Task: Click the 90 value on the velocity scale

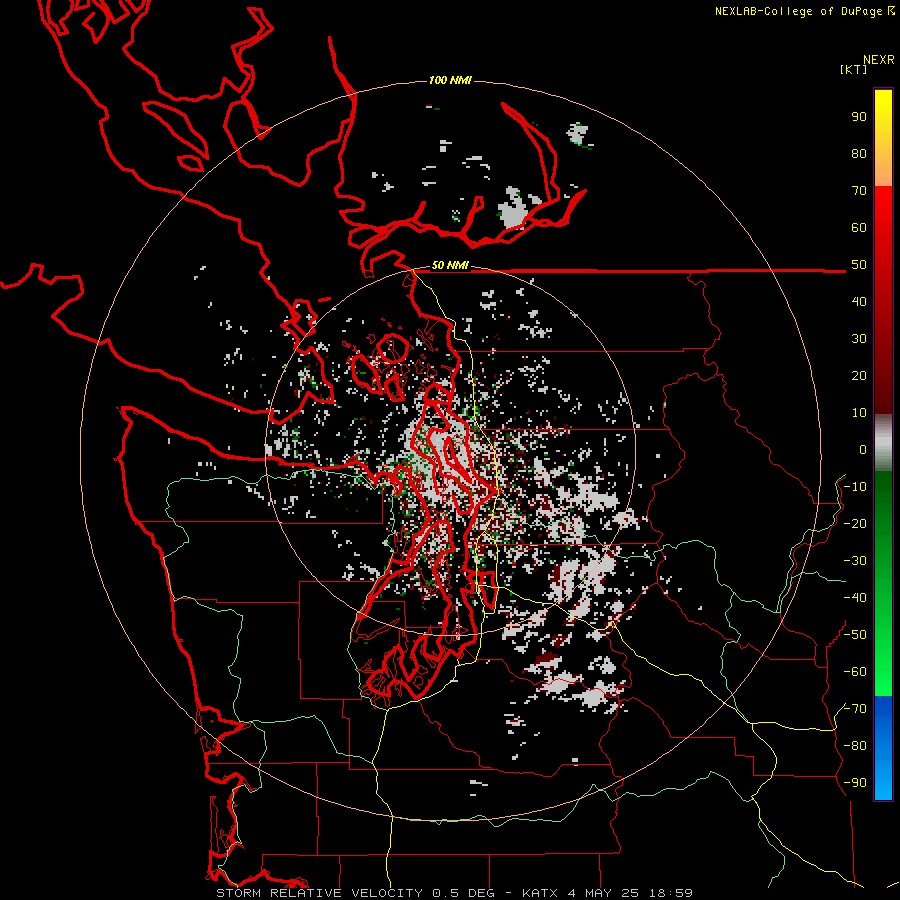Action: 859,117
